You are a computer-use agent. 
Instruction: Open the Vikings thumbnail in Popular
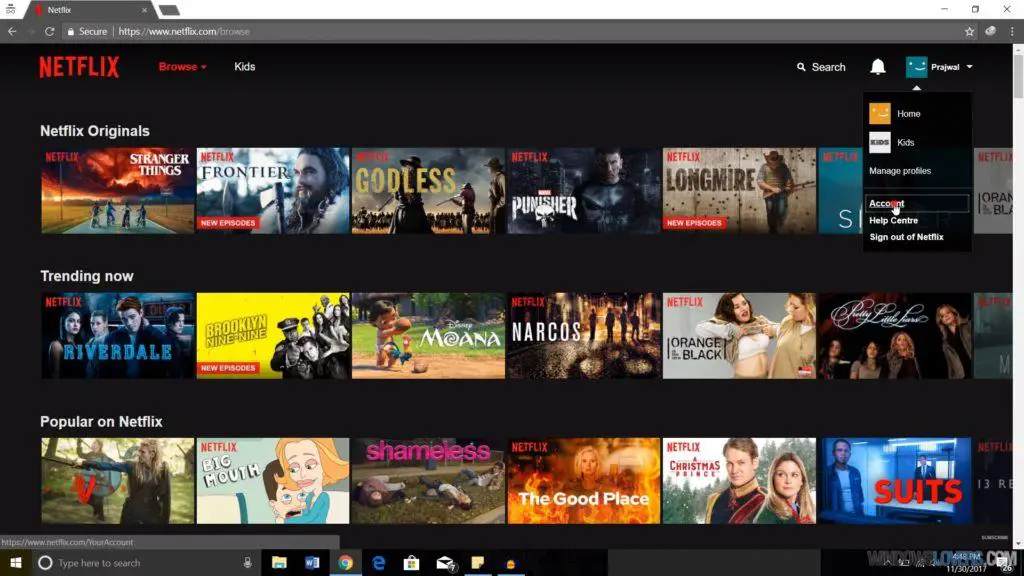[x=118, y=481]
